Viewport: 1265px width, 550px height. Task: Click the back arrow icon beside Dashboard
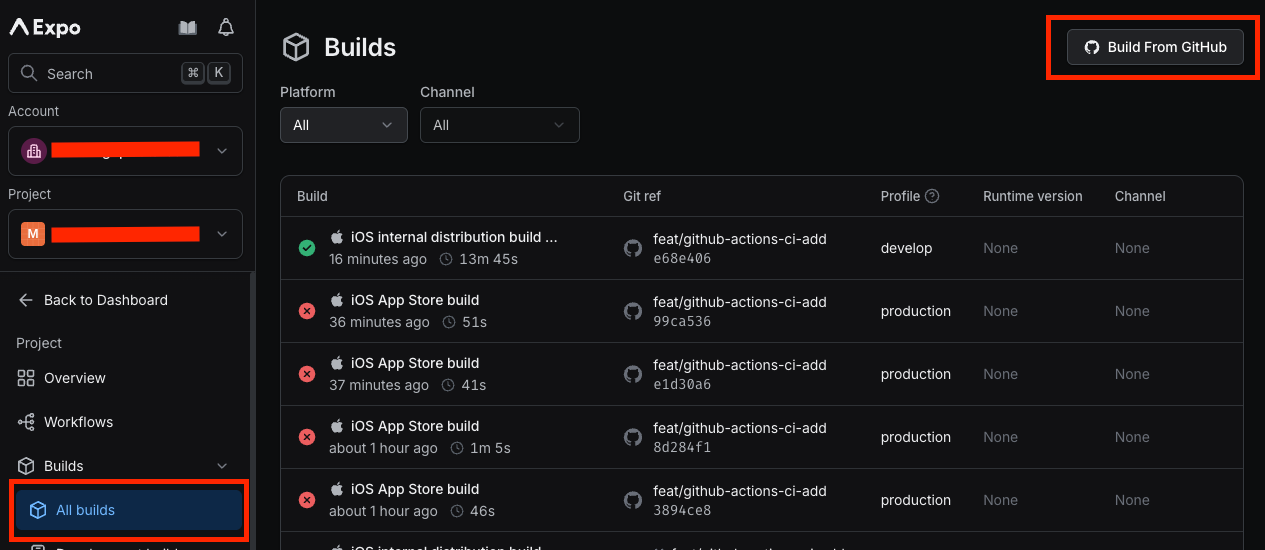pyautogui.click(x=27, y=300)
